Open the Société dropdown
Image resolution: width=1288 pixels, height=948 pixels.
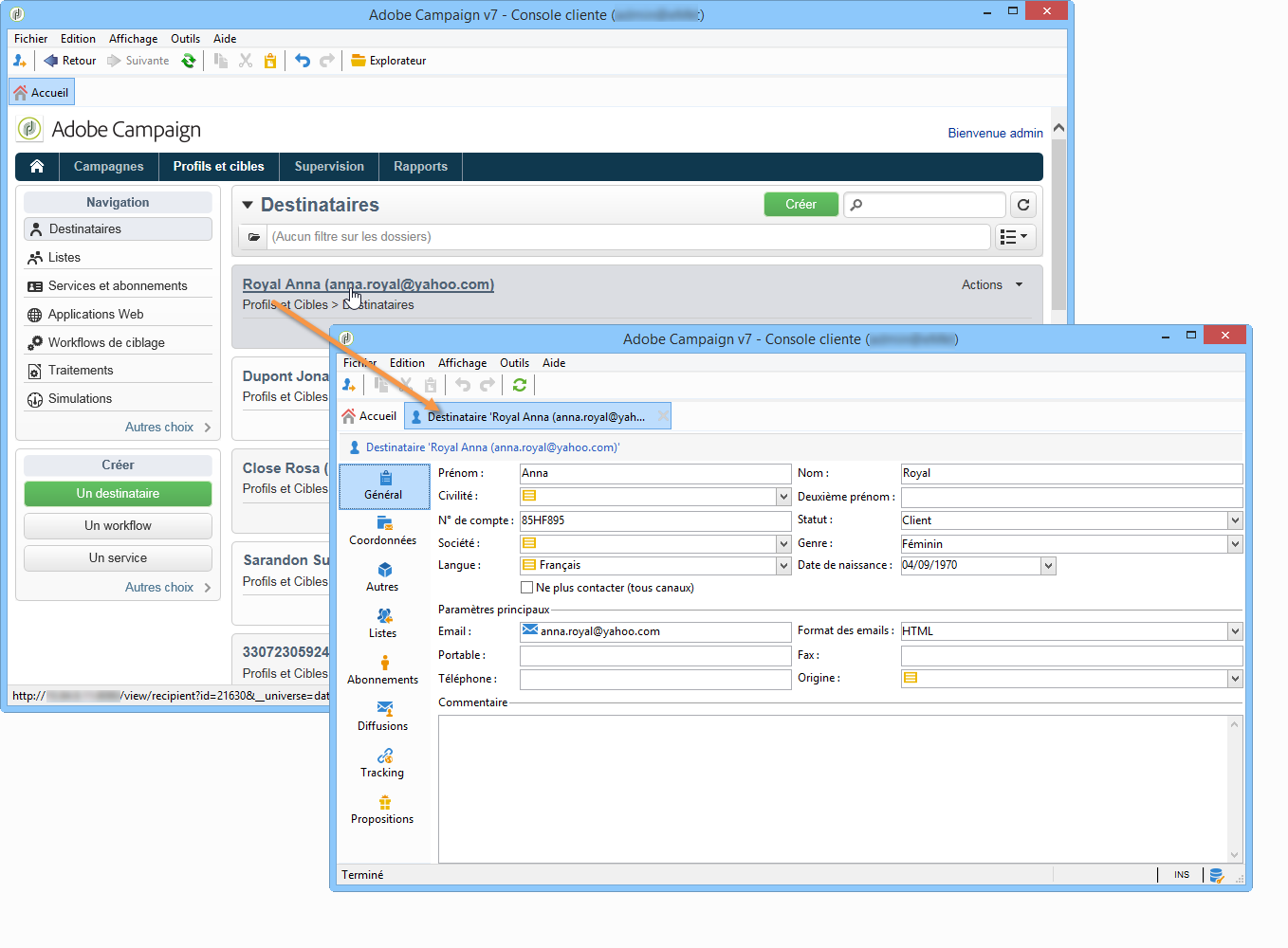click(783, 544)
